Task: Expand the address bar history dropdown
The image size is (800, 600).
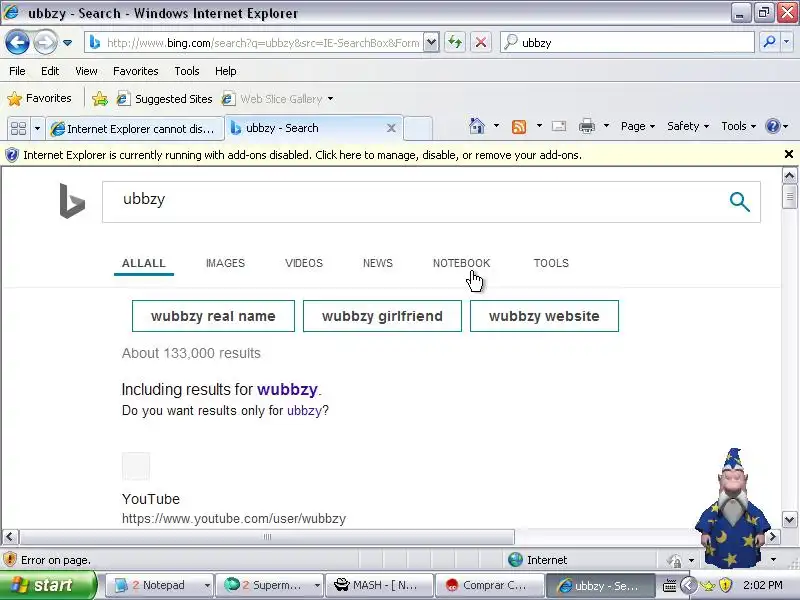Action: coord(431,43)
